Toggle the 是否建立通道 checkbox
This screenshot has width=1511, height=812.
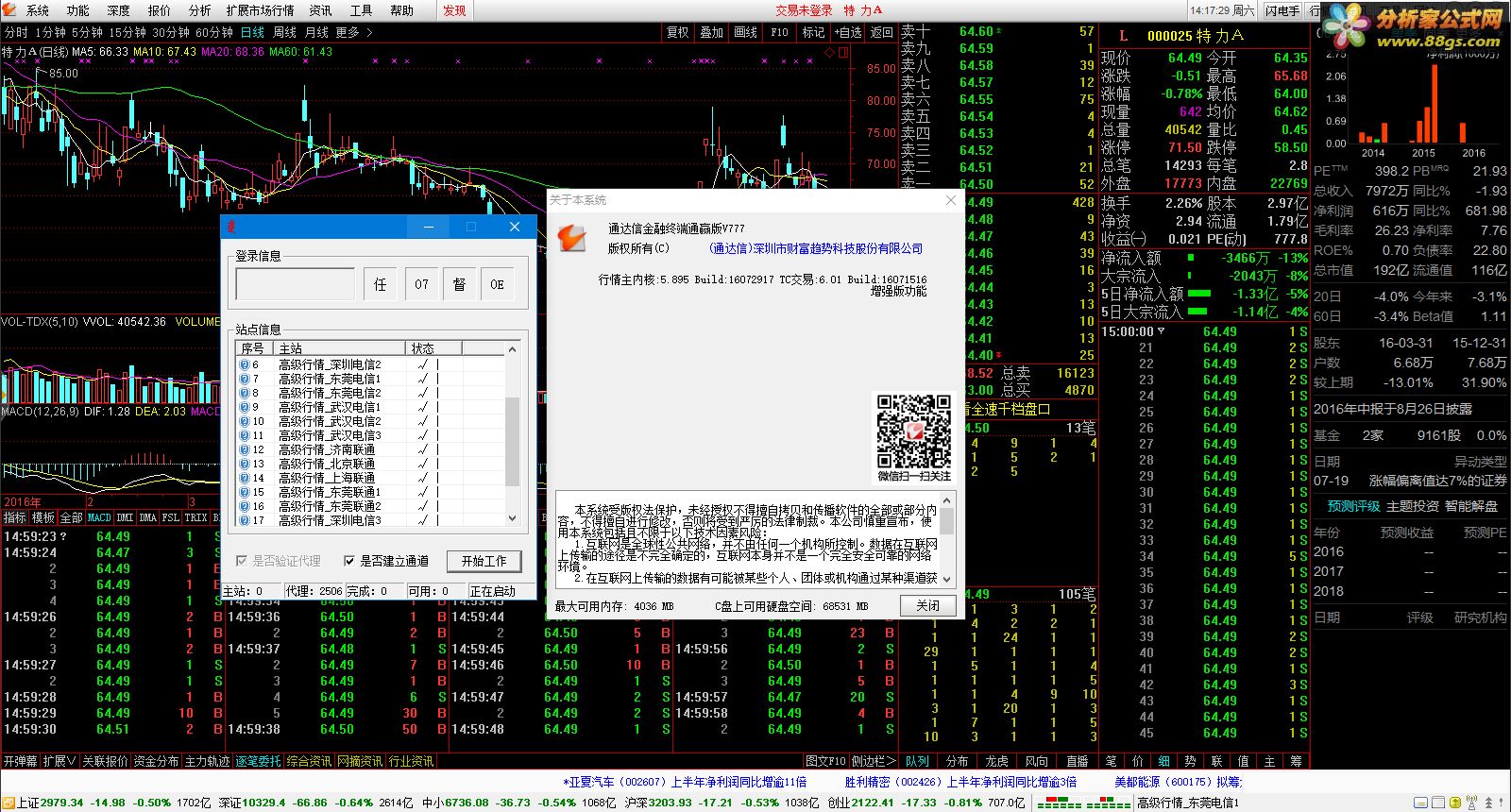349,561
